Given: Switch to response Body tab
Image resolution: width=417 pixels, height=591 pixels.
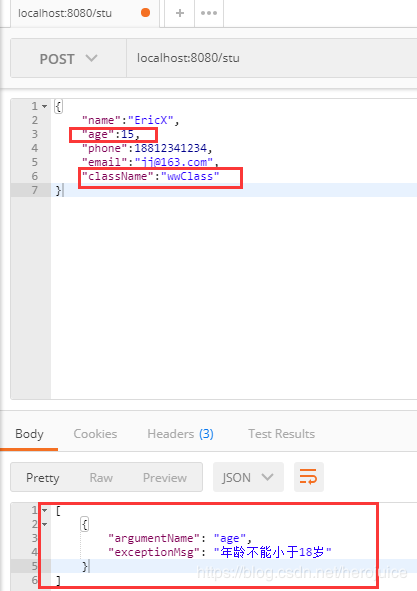Looking at the screenshot, I should [29, 434].
